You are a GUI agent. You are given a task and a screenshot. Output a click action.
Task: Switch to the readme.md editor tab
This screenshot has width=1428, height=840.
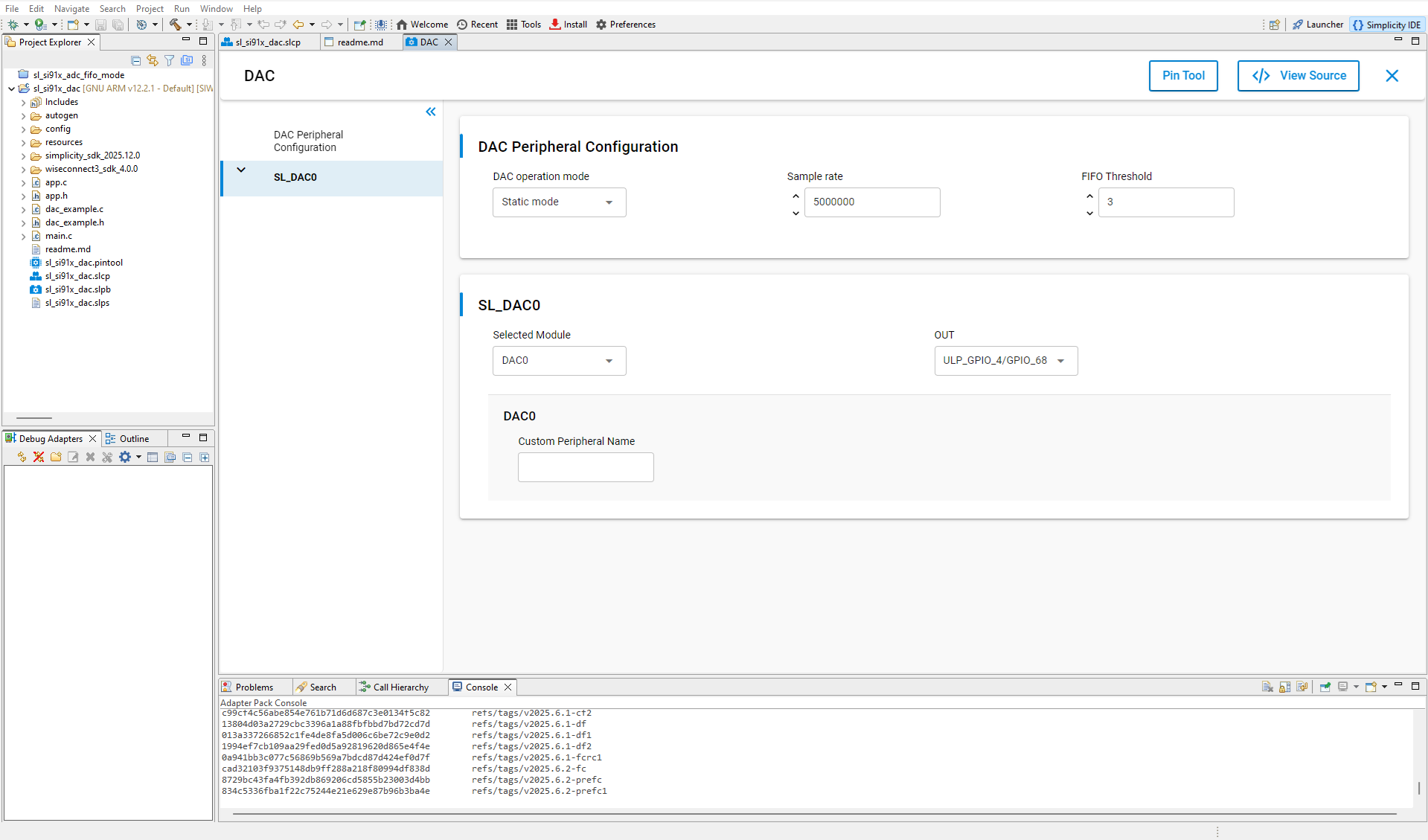tap(360, 42)
